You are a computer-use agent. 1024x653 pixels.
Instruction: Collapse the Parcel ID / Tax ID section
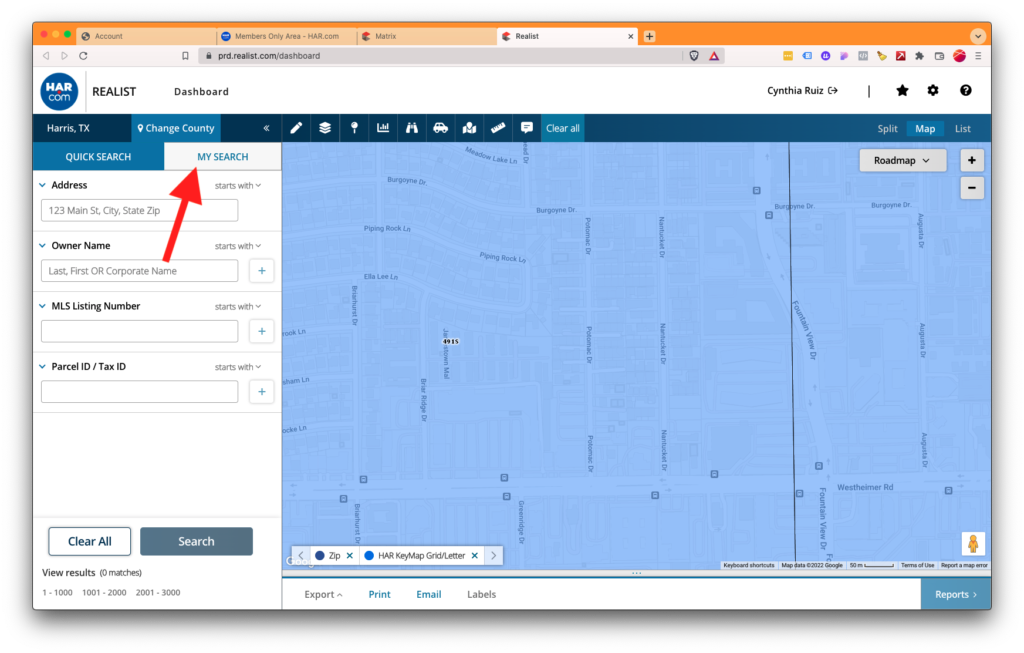[x=42, y=367]
